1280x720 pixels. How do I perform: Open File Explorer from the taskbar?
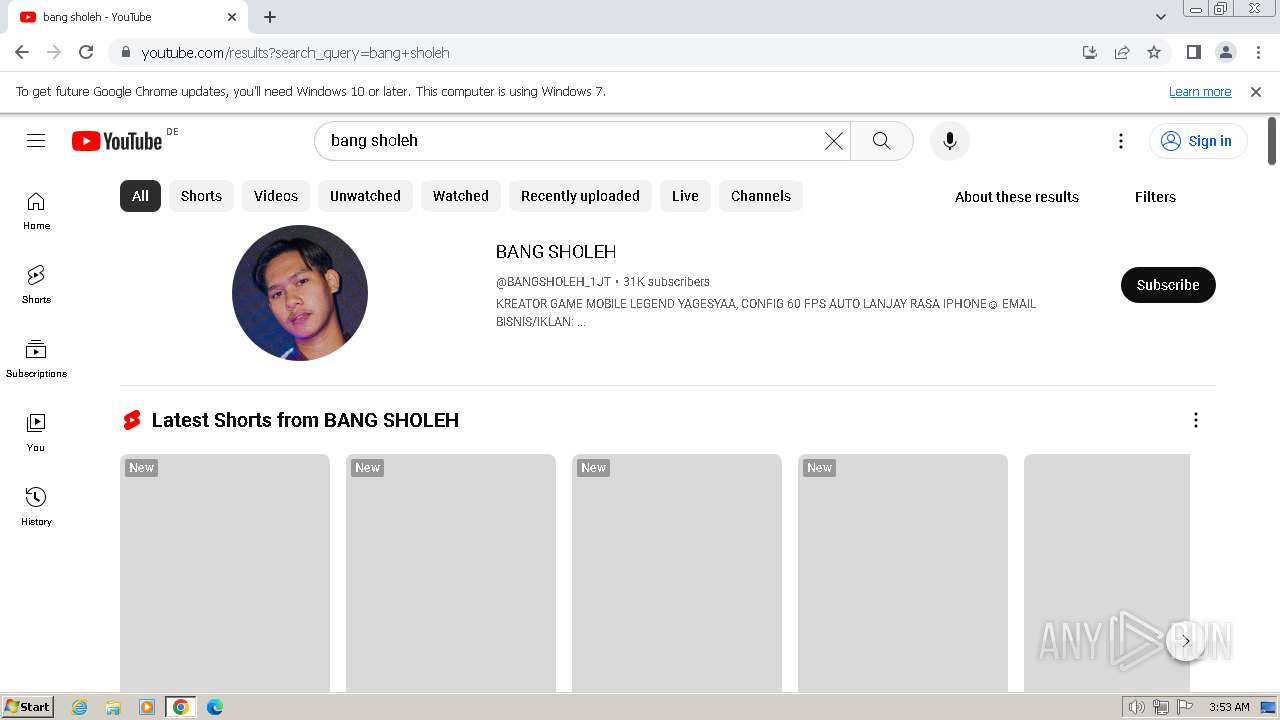(x=113, y=707)
